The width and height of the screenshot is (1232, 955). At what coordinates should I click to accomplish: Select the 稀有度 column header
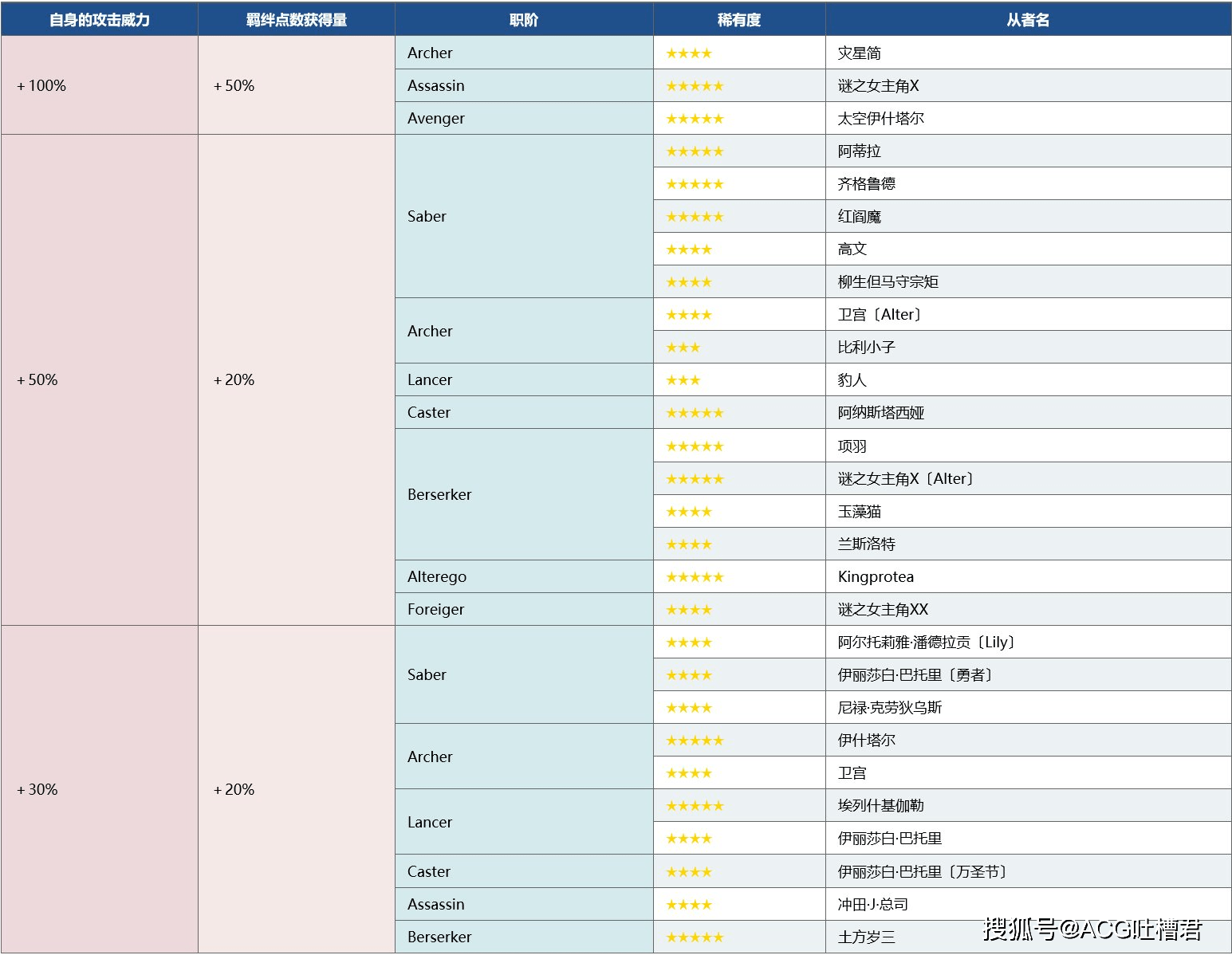tap(738, 19)
